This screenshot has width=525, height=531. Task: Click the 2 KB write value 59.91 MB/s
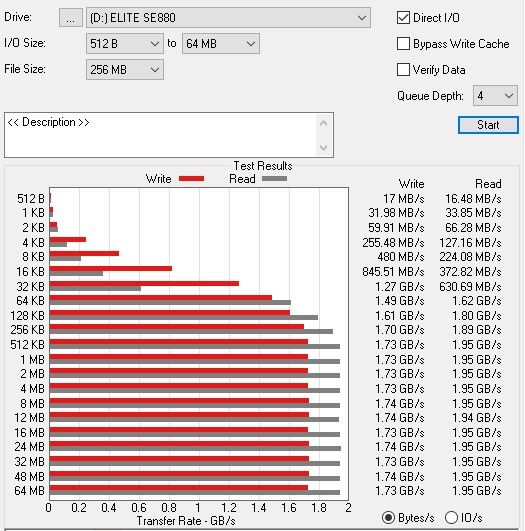coord(396,228)
